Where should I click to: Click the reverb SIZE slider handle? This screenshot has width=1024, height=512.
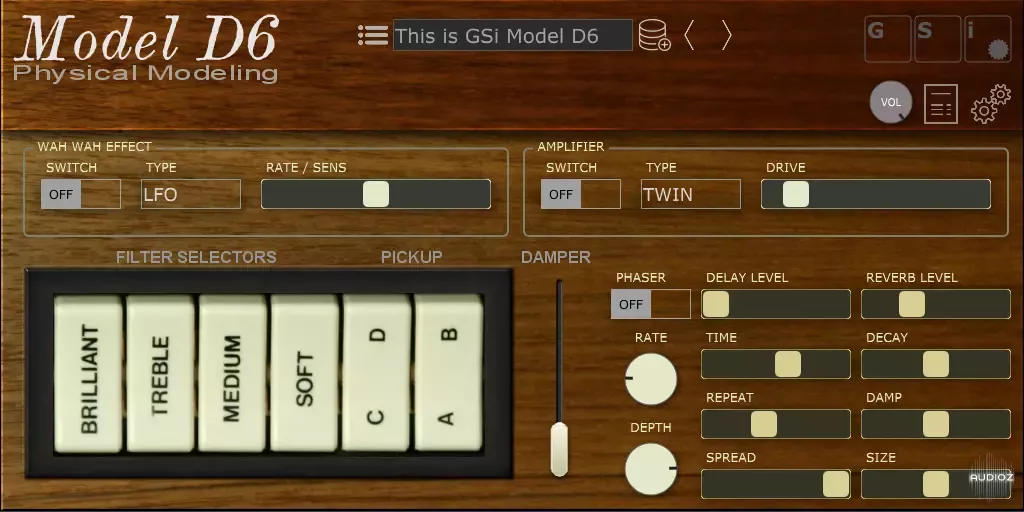tap(936, 484)
